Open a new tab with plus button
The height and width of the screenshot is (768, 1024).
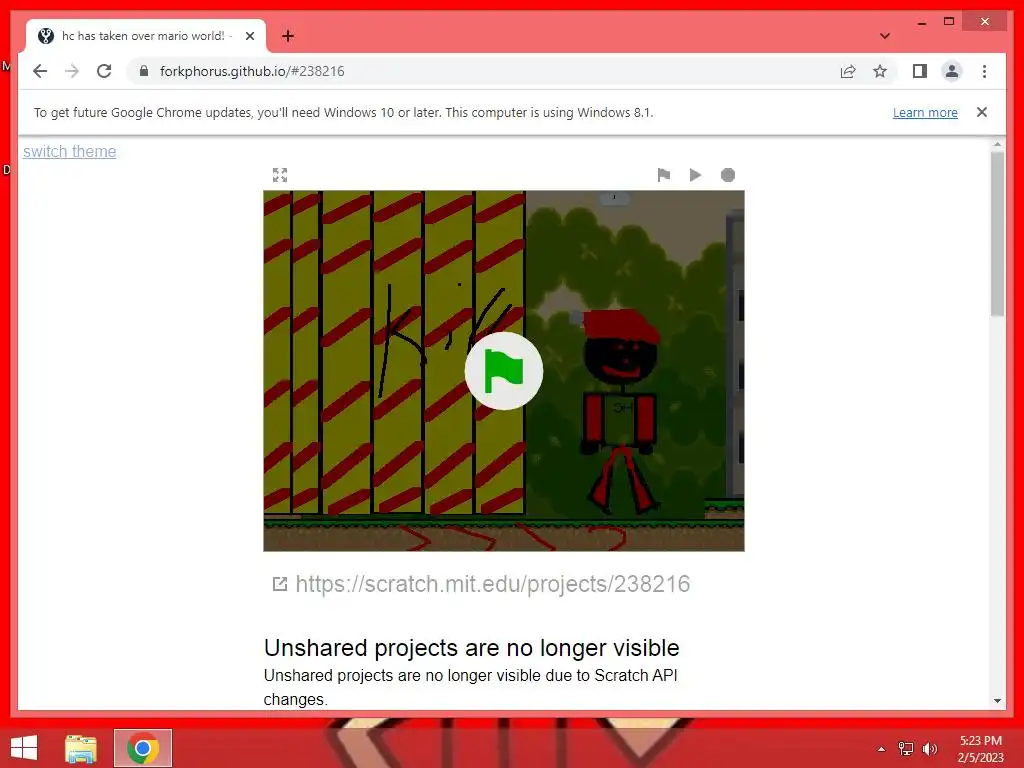[x=288, y=36]
